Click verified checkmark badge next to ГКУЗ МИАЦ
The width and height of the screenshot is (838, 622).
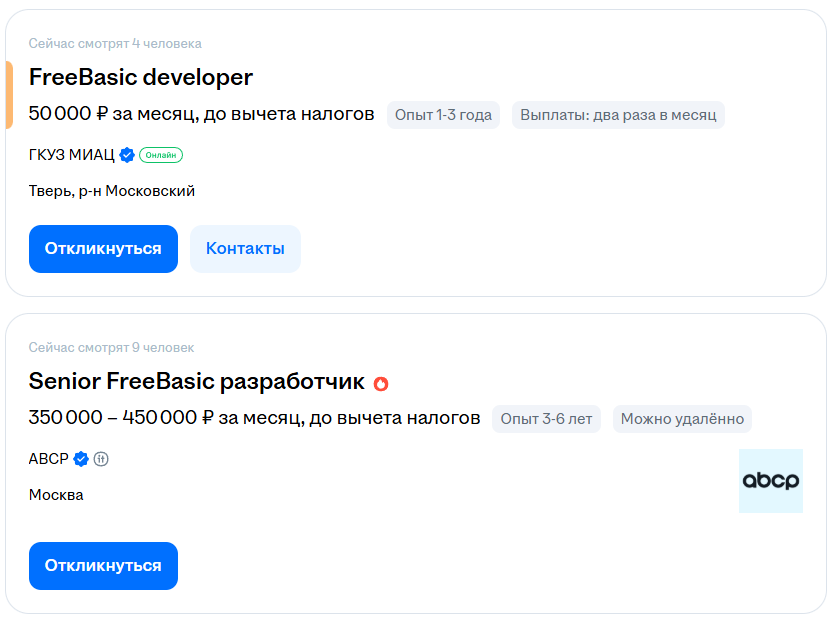(x=127, y=155)
